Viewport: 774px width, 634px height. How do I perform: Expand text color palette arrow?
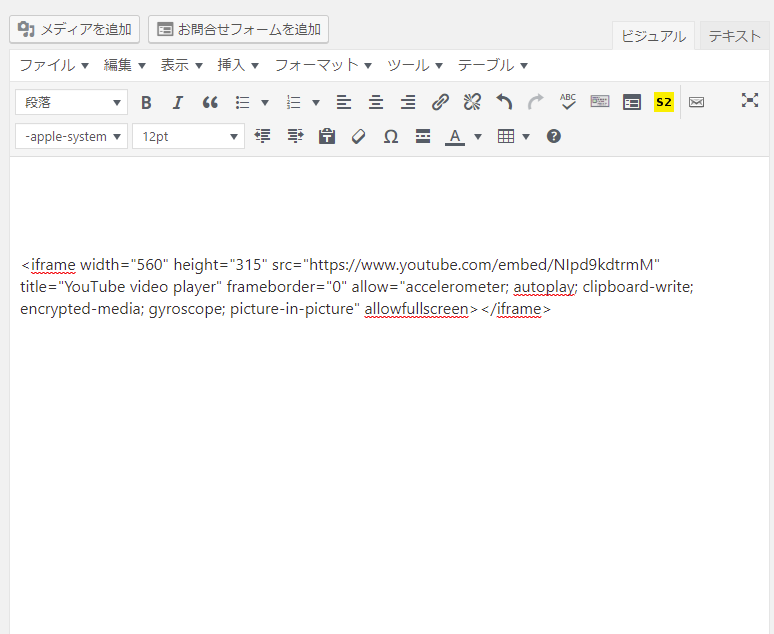point(478,137)
